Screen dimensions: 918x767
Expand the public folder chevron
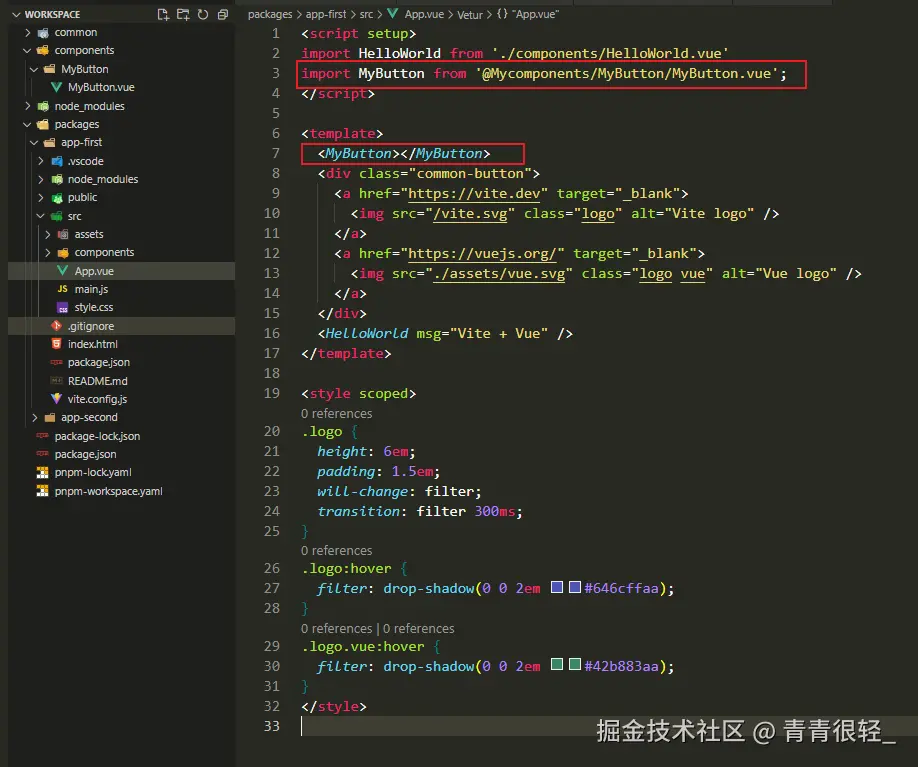click(40, 197)
